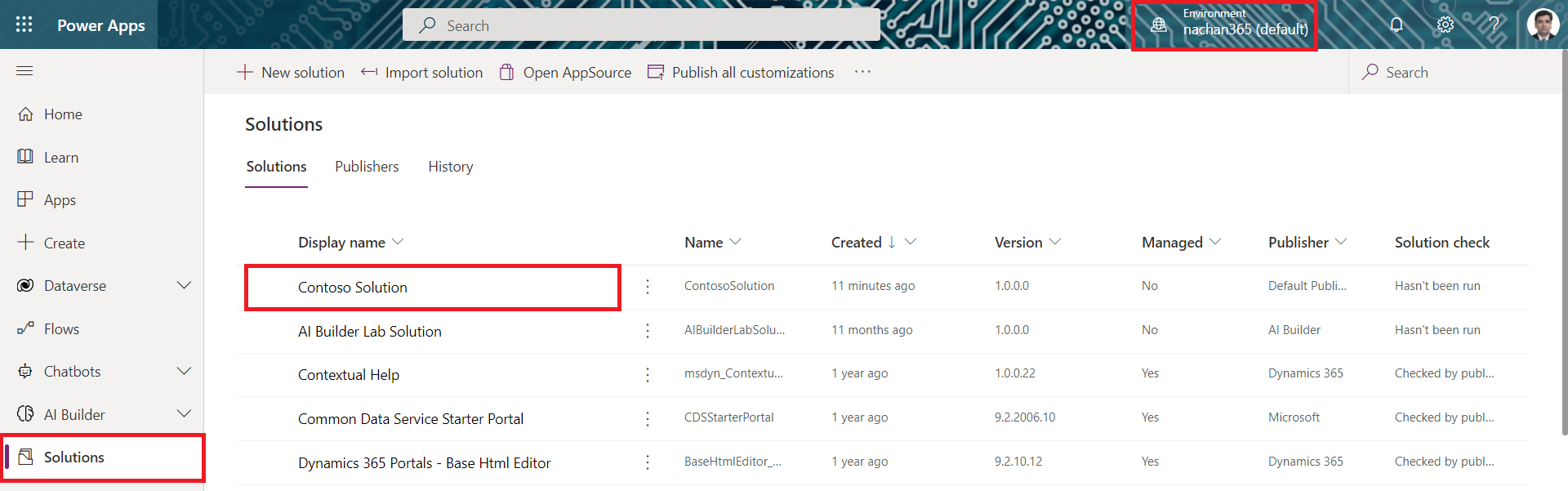Open more commands ellipsis in toolbar
The height and width of the screenshot is (491, 1568).
pos(862,72)
